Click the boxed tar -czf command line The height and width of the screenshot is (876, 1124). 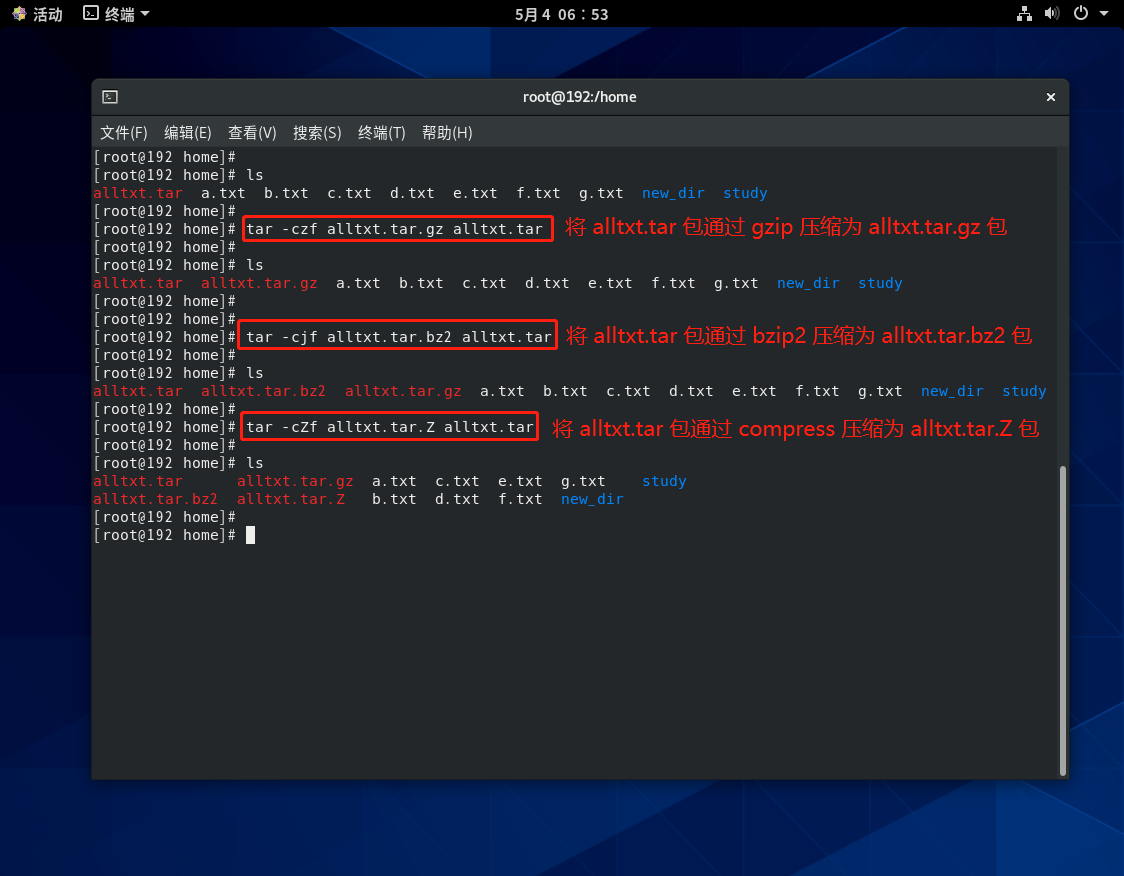396,229
